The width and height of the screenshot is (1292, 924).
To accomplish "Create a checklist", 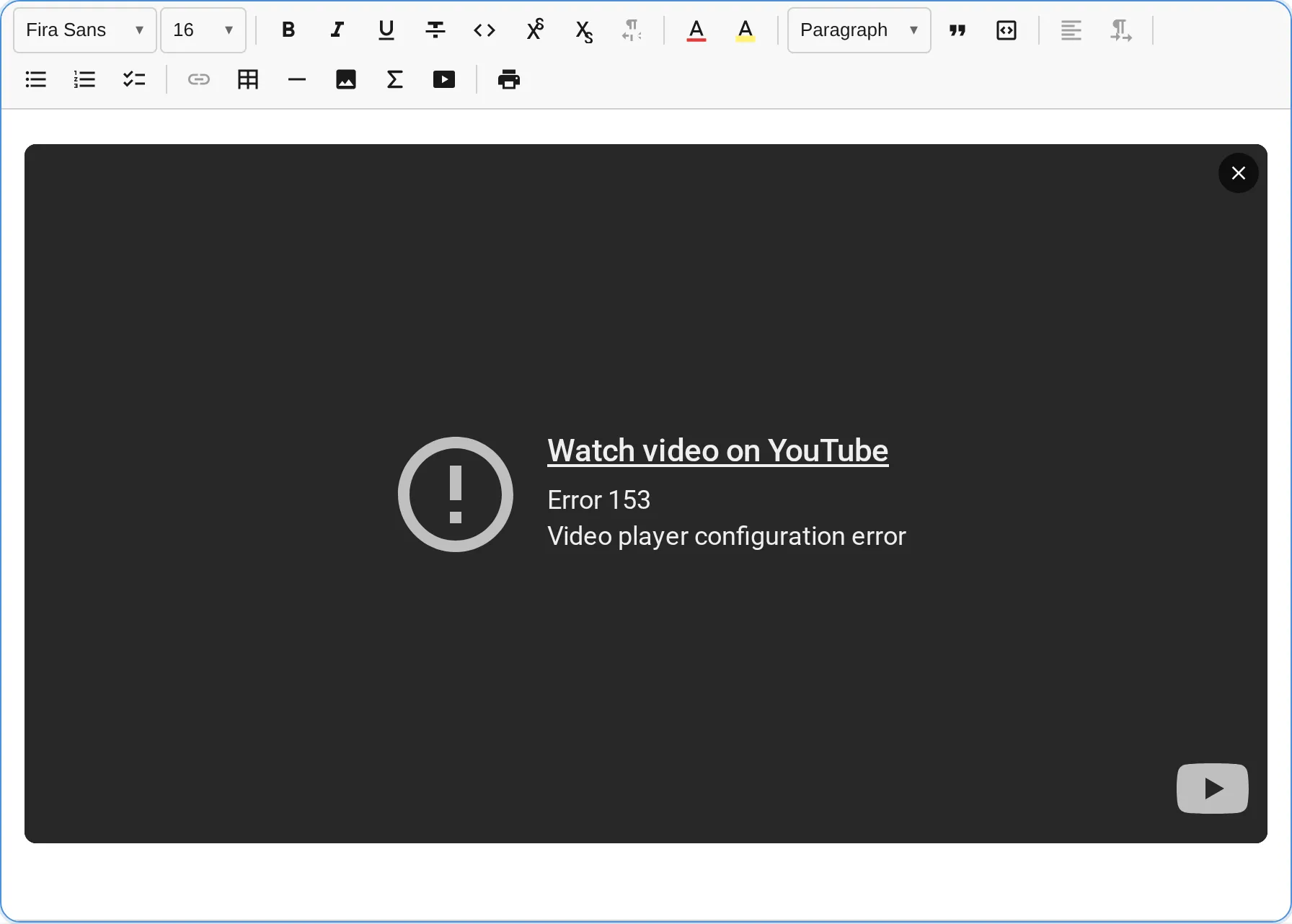I will (134, 79).
